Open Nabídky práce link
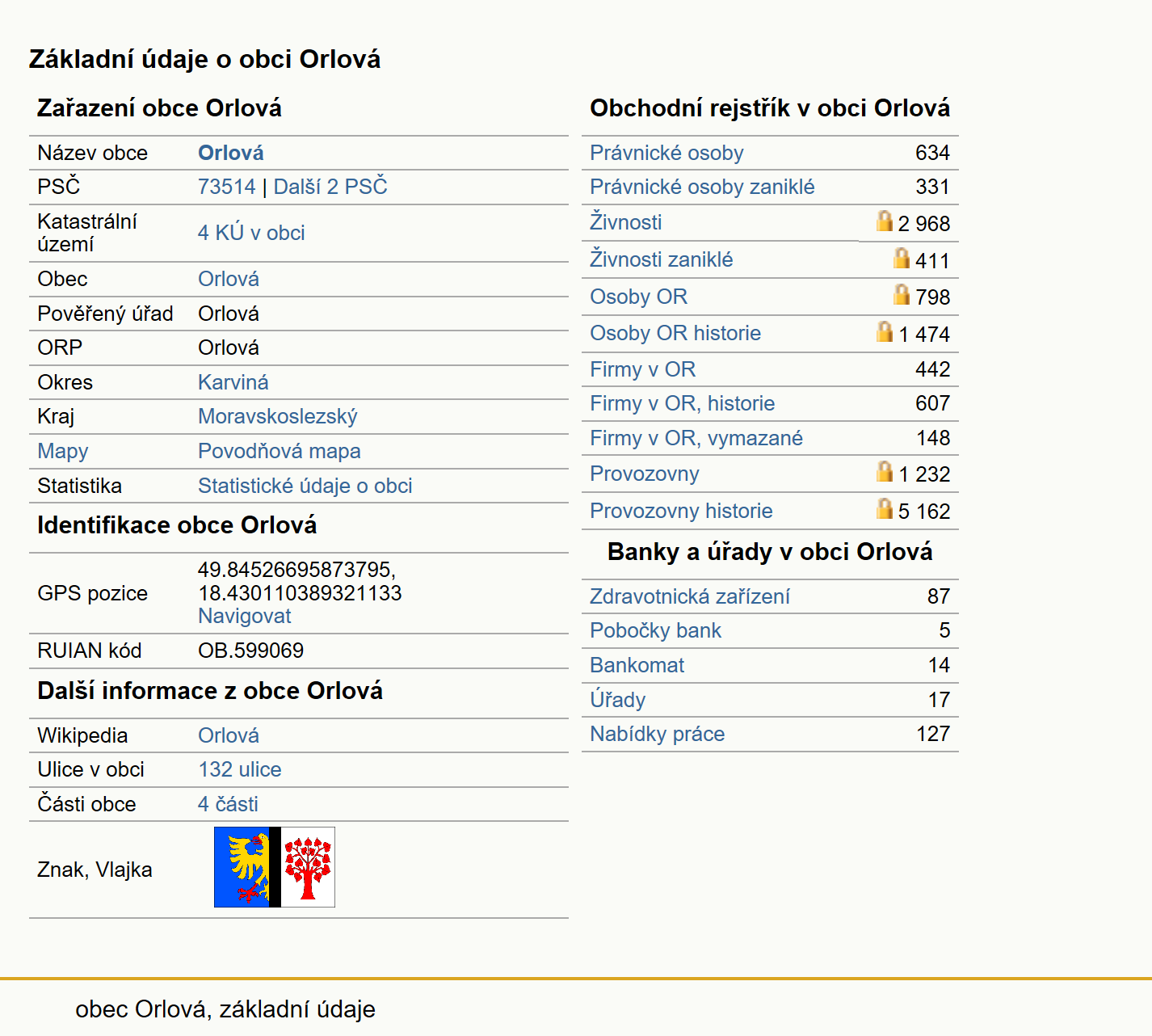The height and width of the screenshot is (1036, 1152). click(658, 734)
